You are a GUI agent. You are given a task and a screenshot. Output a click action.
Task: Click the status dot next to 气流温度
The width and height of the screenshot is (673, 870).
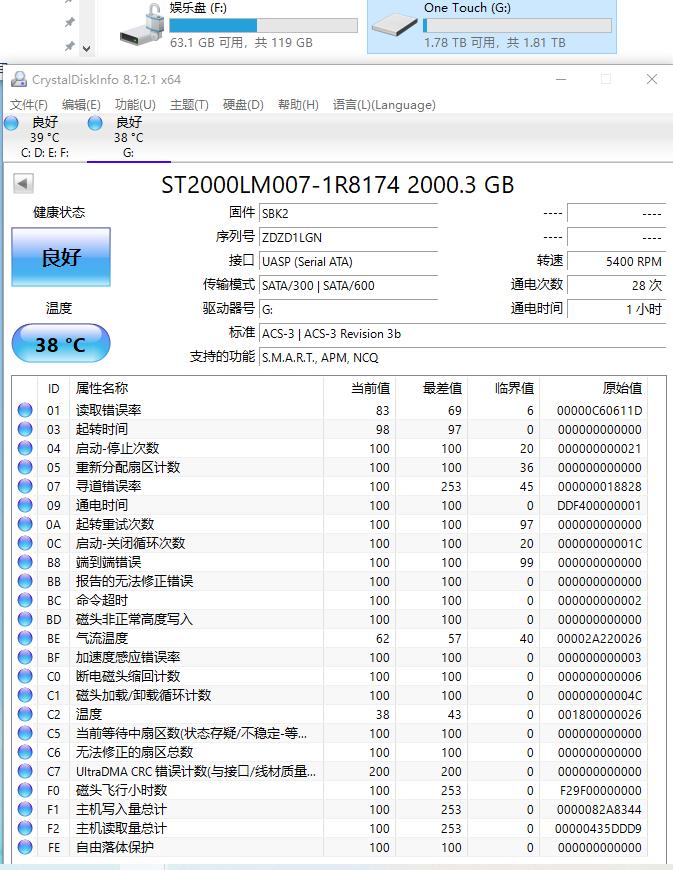pos(25,638)
